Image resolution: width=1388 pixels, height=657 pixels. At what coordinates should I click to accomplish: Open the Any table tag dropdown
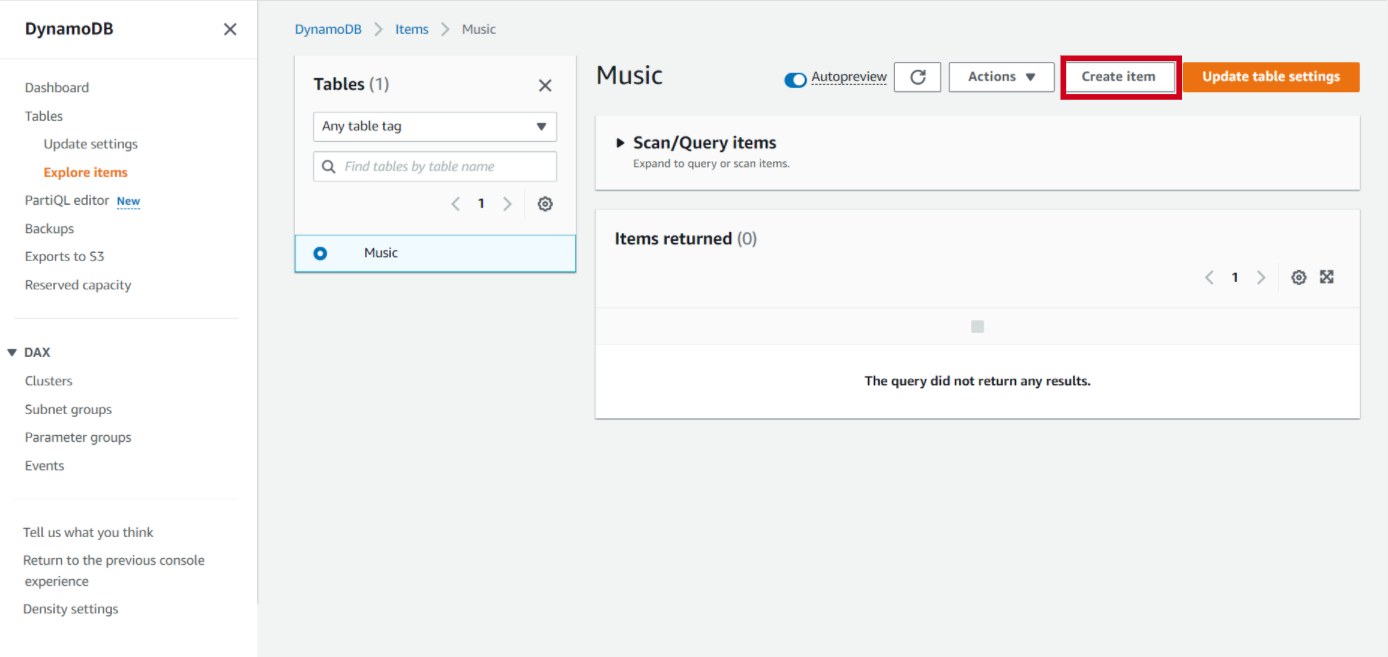(x=435, y=127)
